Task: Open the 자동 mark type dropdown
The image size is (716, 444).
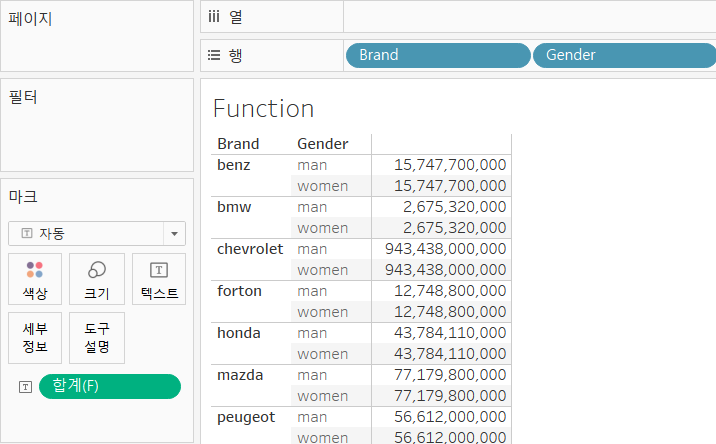Action: [x=97, y=234]
